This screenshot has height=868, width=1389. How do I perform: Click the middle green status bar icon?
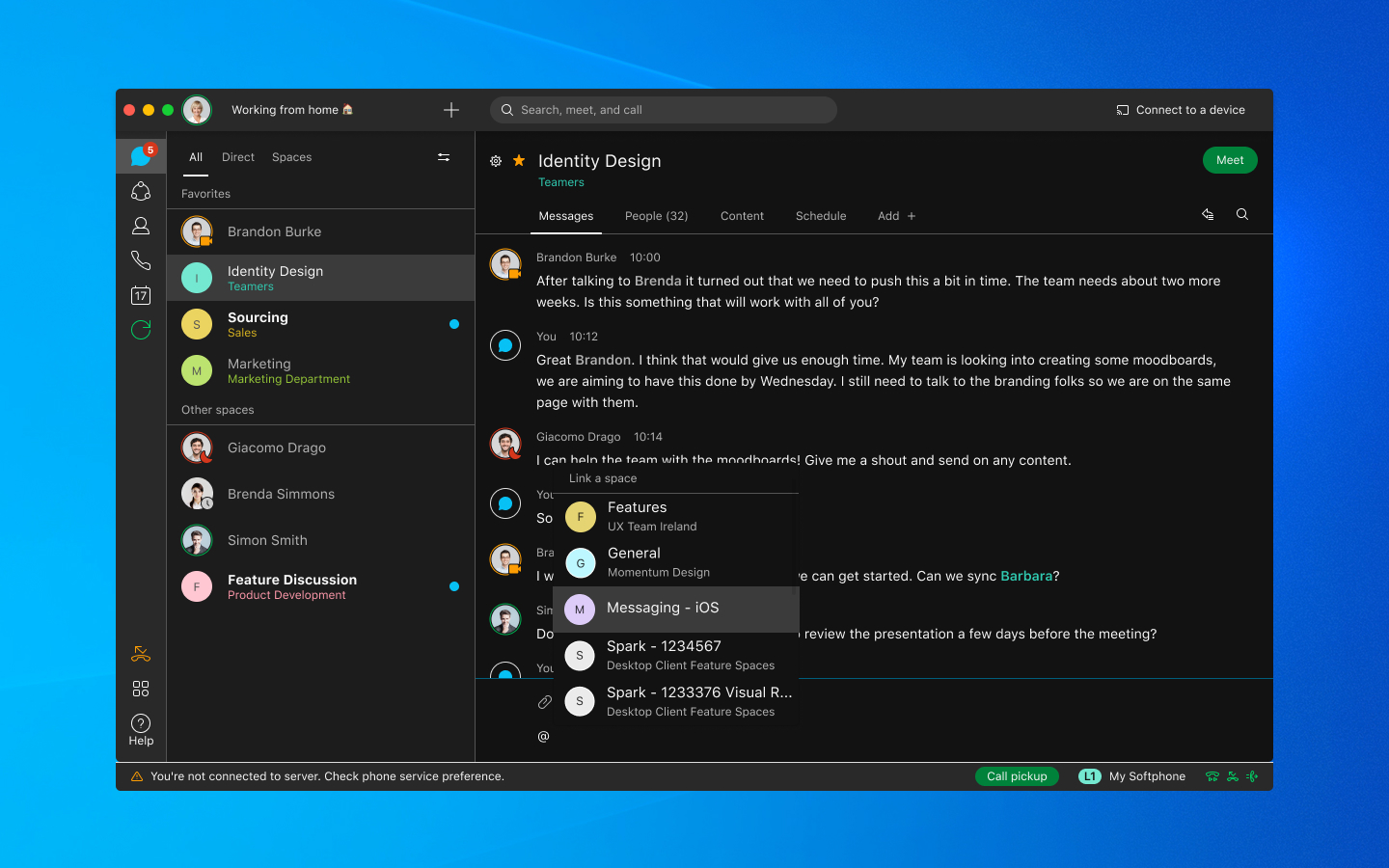click(1233, 776)
